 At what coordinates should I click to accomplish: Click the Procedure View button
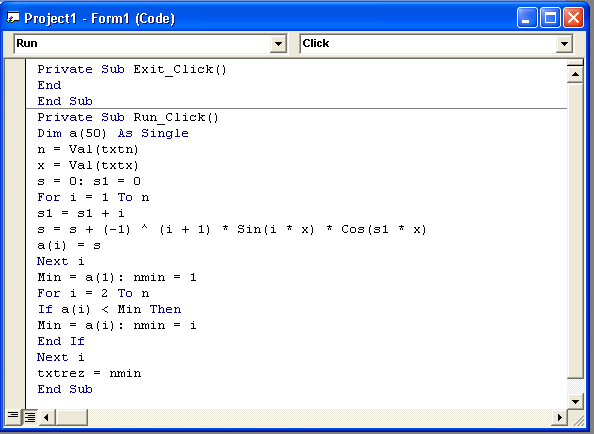pyautogui.click(x=13, y=416)
